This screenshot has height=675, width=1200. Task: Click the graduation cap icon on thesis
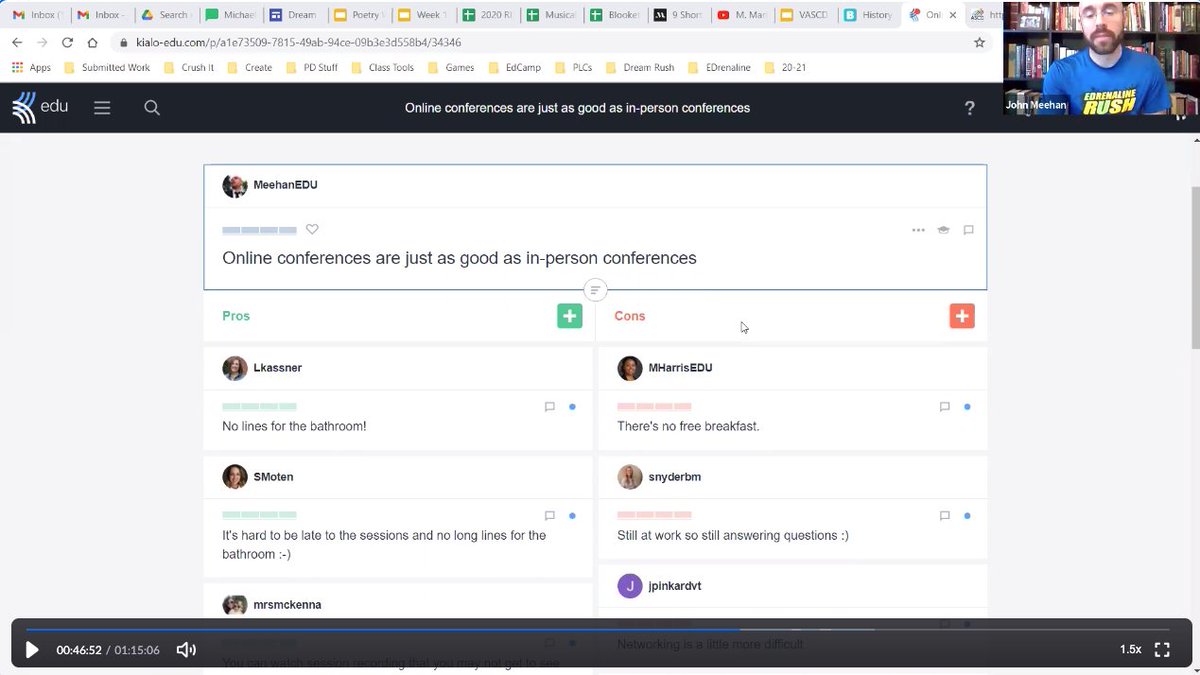click(943, 230)
